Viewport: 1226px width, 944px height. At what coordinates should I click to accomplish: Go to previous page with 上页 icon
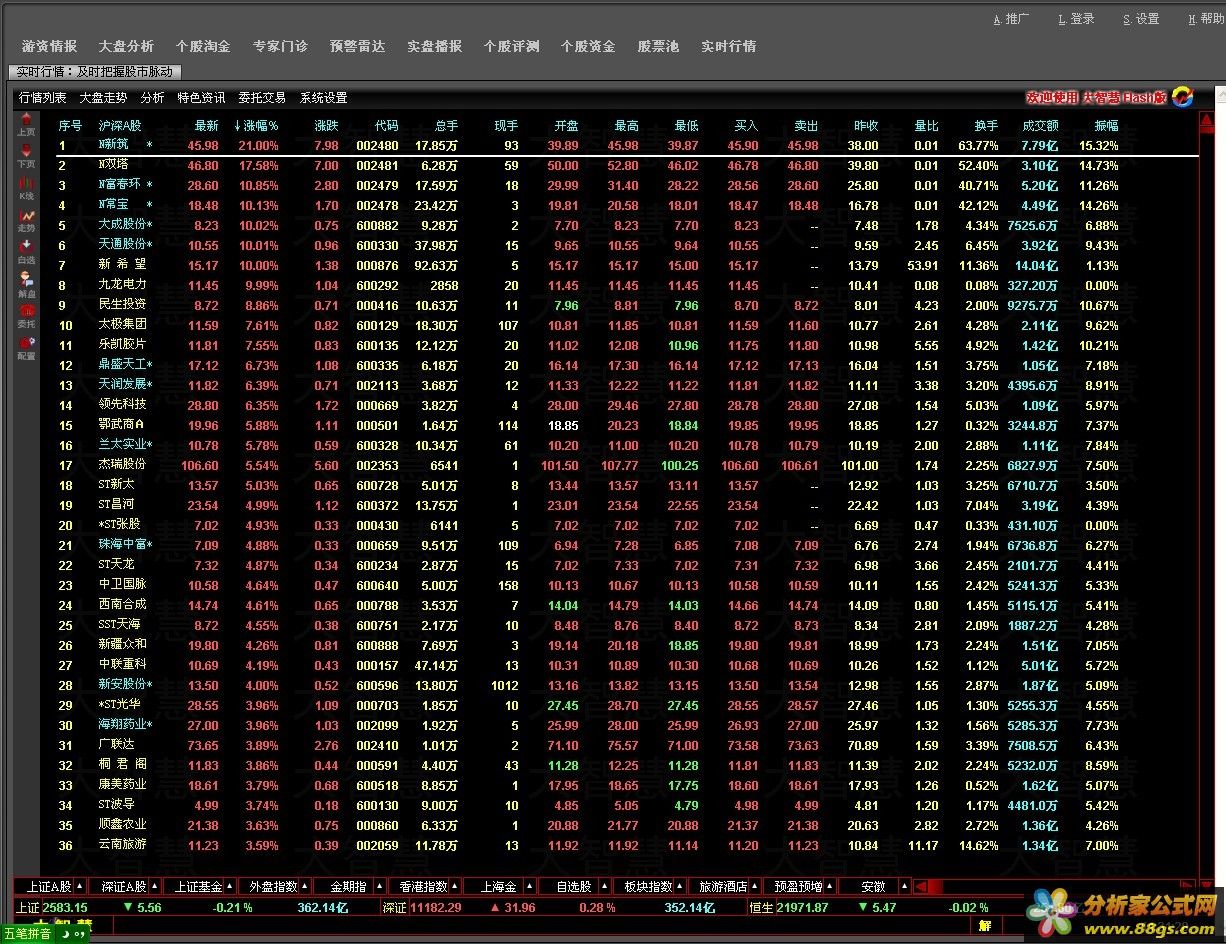click(x=26, y=124)
